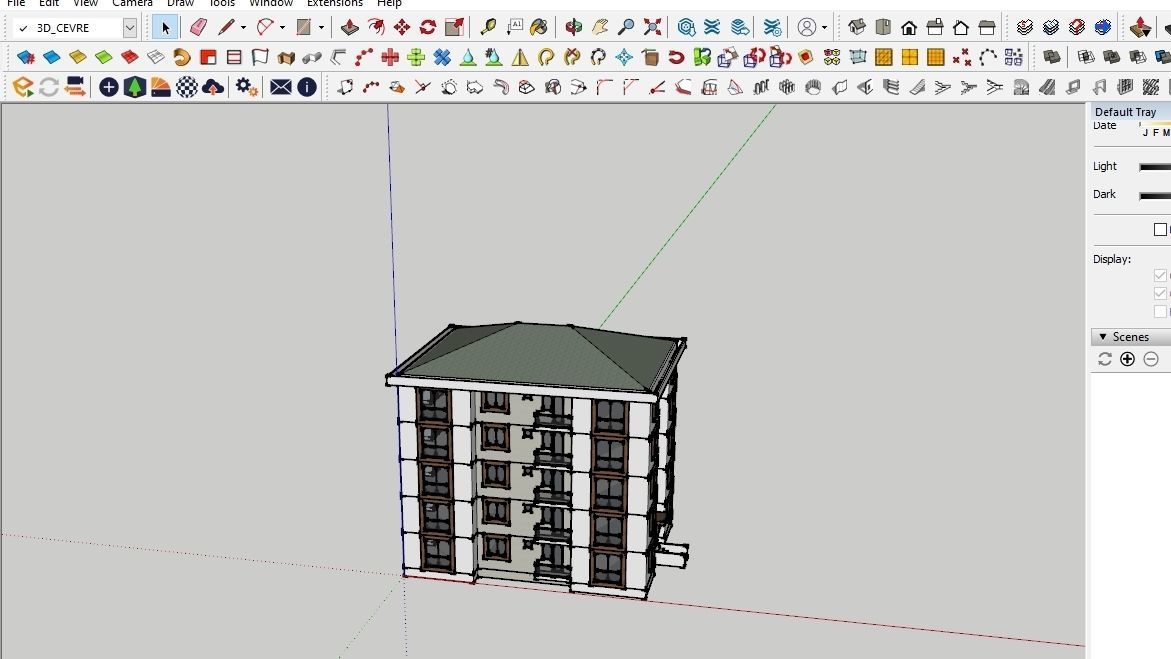The width and height of the screenshot is (1171, 659).
Task: Expand the Line tool dropdown arrow
Action: (243, 28)
